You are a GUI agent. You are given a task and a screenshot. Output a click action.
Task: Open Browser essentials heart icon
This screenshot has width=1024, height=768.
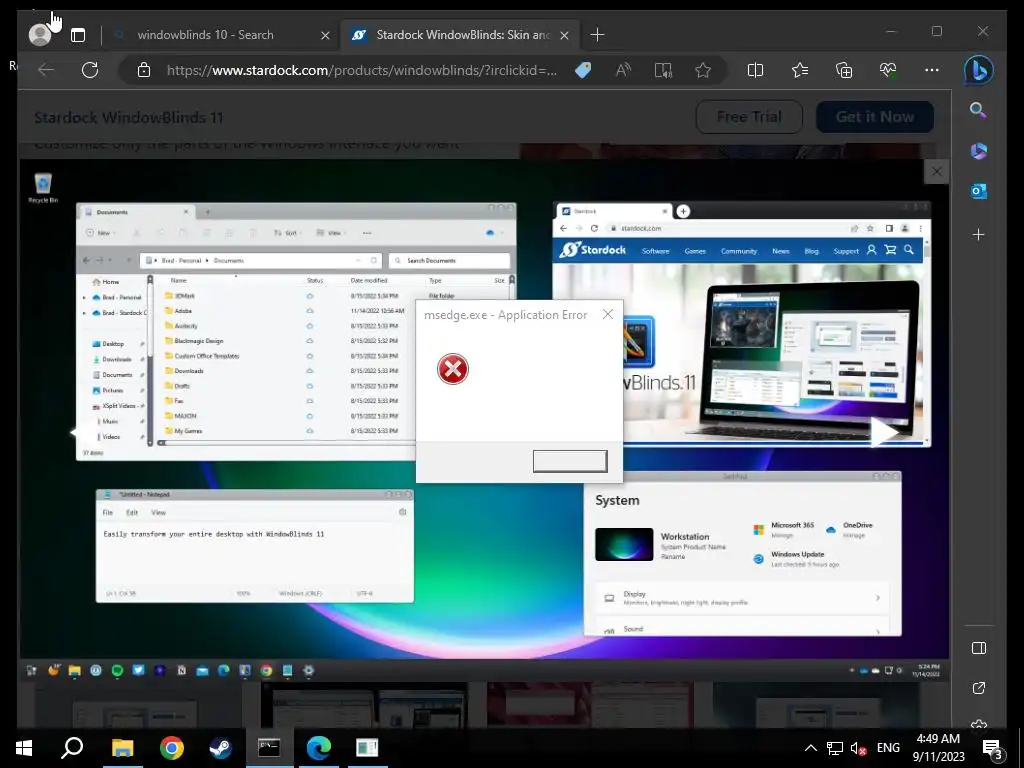click(x=888, y=71)
